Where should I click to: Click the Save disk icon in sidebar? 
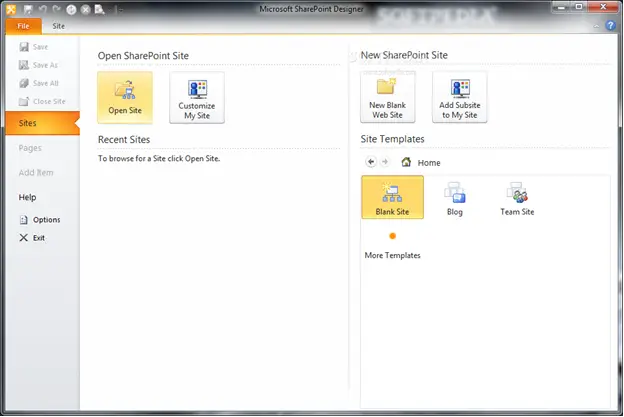[24, 47]
